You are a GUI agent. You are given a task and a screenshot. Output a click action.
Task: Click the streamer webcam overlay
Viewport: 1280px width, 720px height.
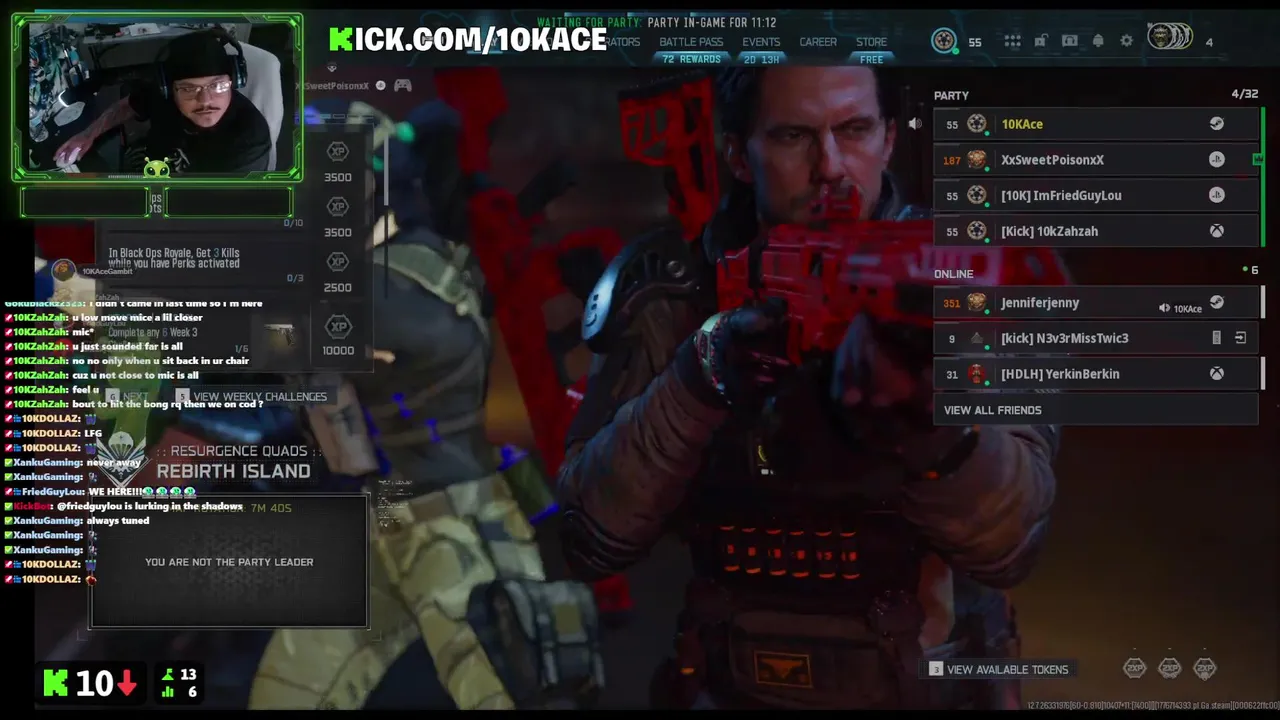coord(157,97)
